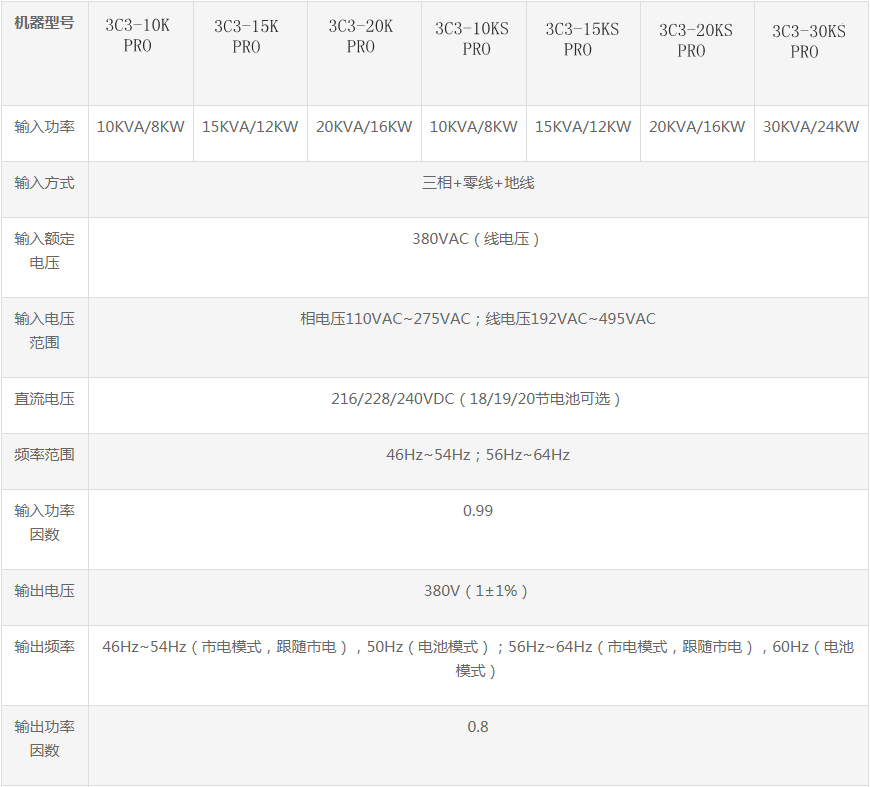Click the 380V（1±1%）output voltage value
The height and width of the screenshot is (787, 870).
(478, 591)
